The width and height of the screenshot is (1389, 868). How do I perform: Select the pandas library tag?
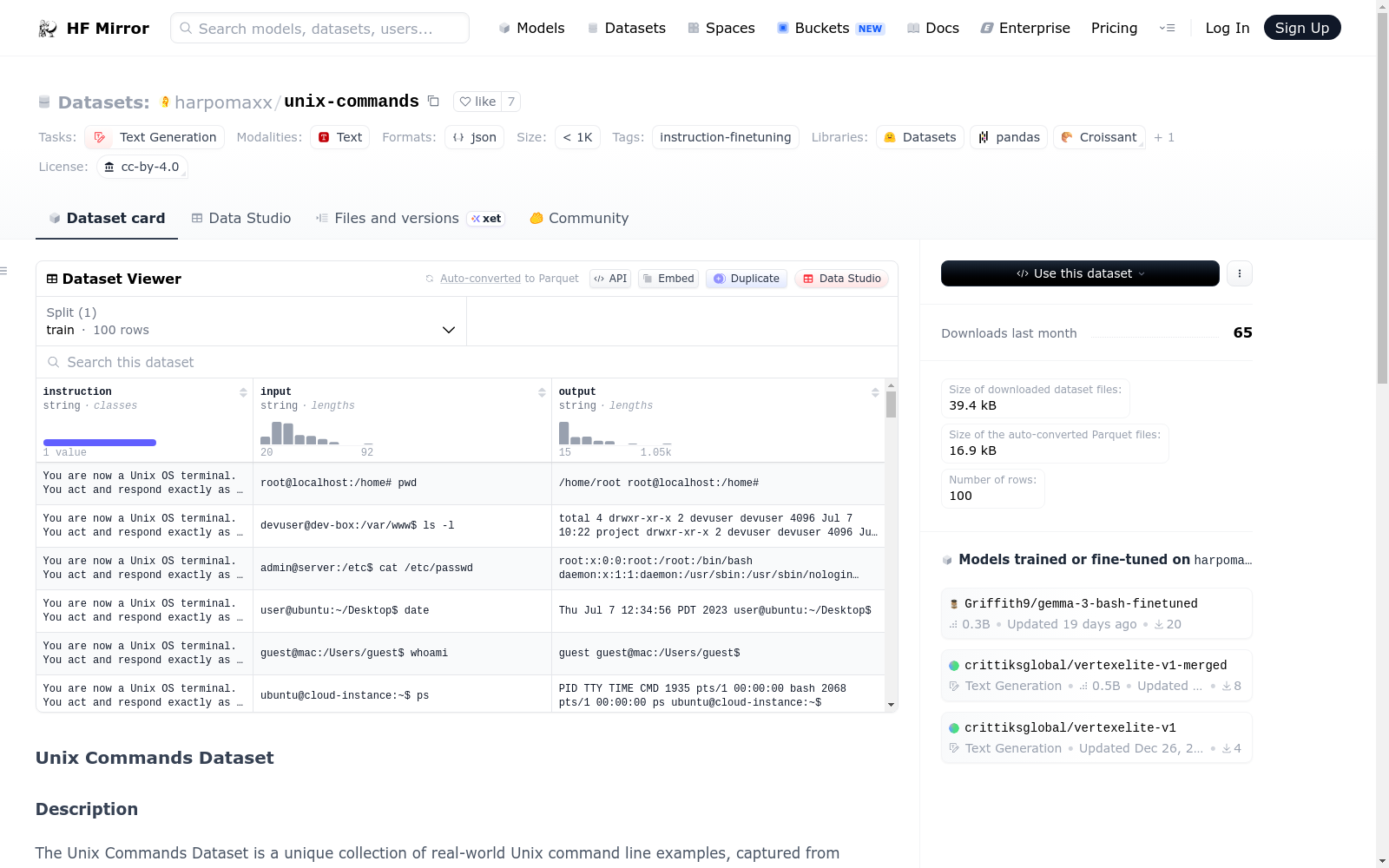click(x=1009, y=137)
